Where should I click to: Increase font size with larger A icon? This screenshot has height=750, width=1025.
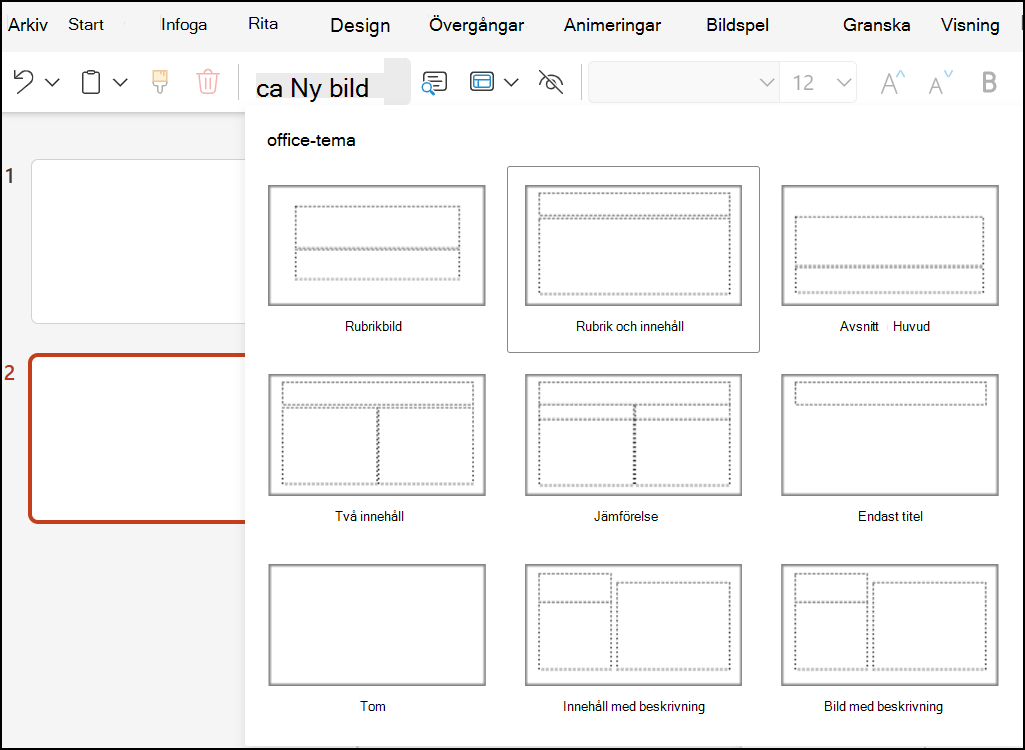click(893, 82)
